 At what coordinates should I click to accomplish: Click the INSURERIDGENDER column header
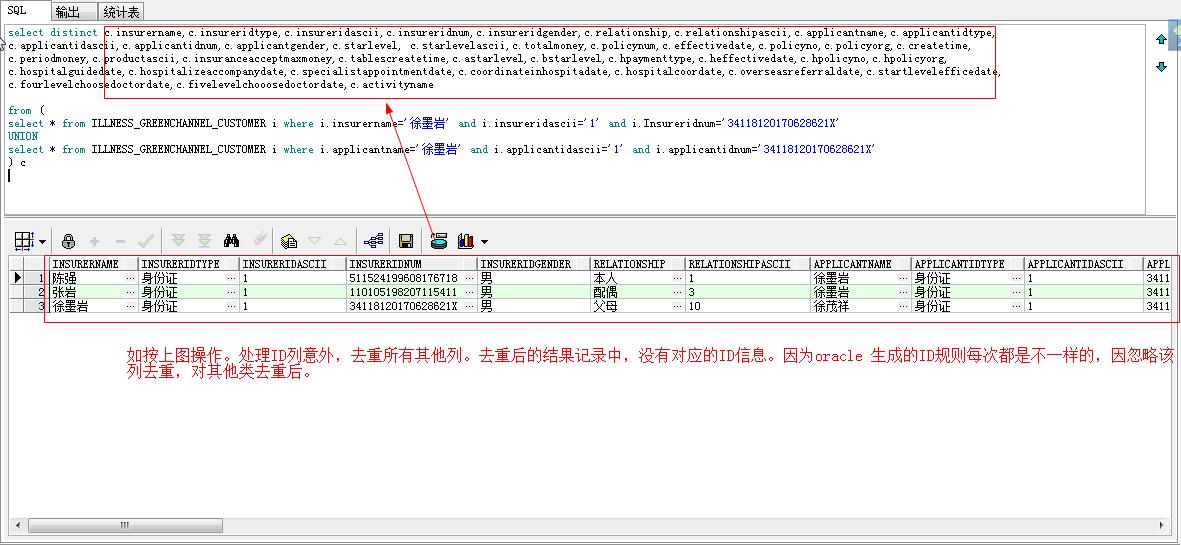point(533,264)
